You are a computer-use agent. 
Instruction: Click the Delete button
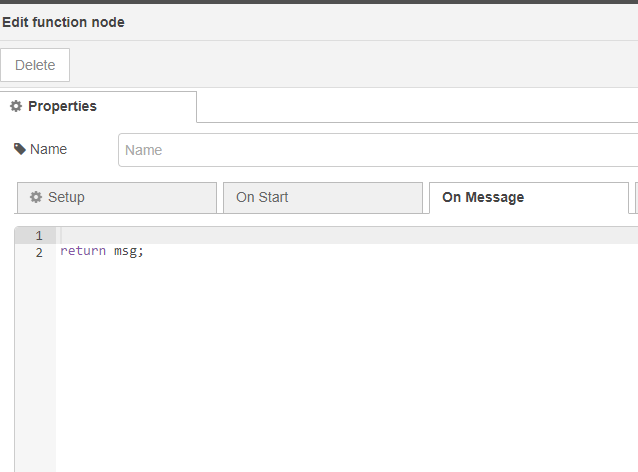point(35,65)
